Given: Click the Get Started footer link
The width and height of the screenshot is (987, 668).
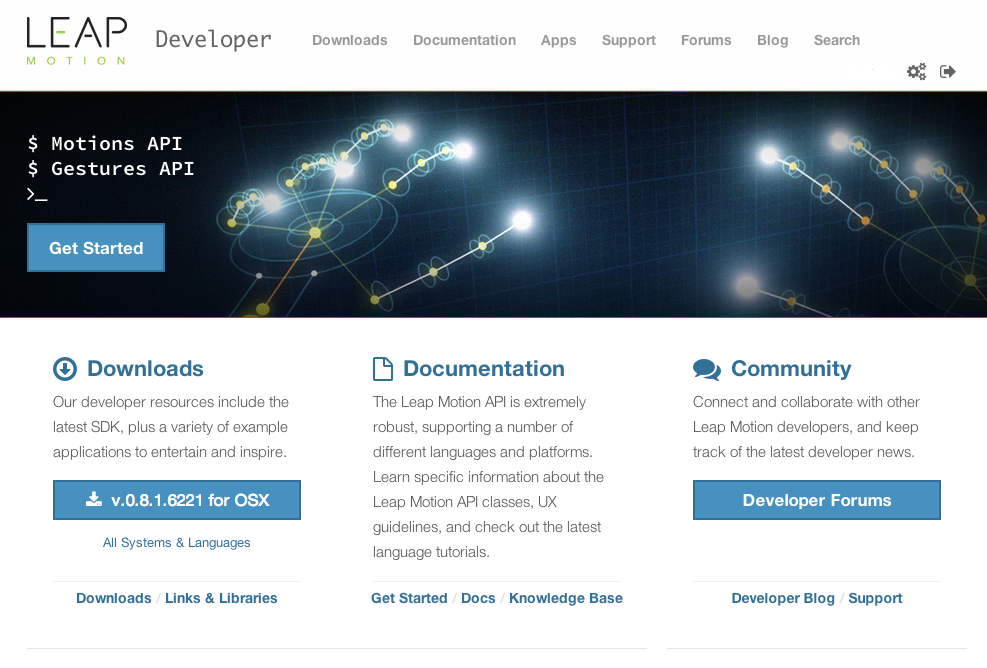Looking at the screenshot, I should pos(409,598).
